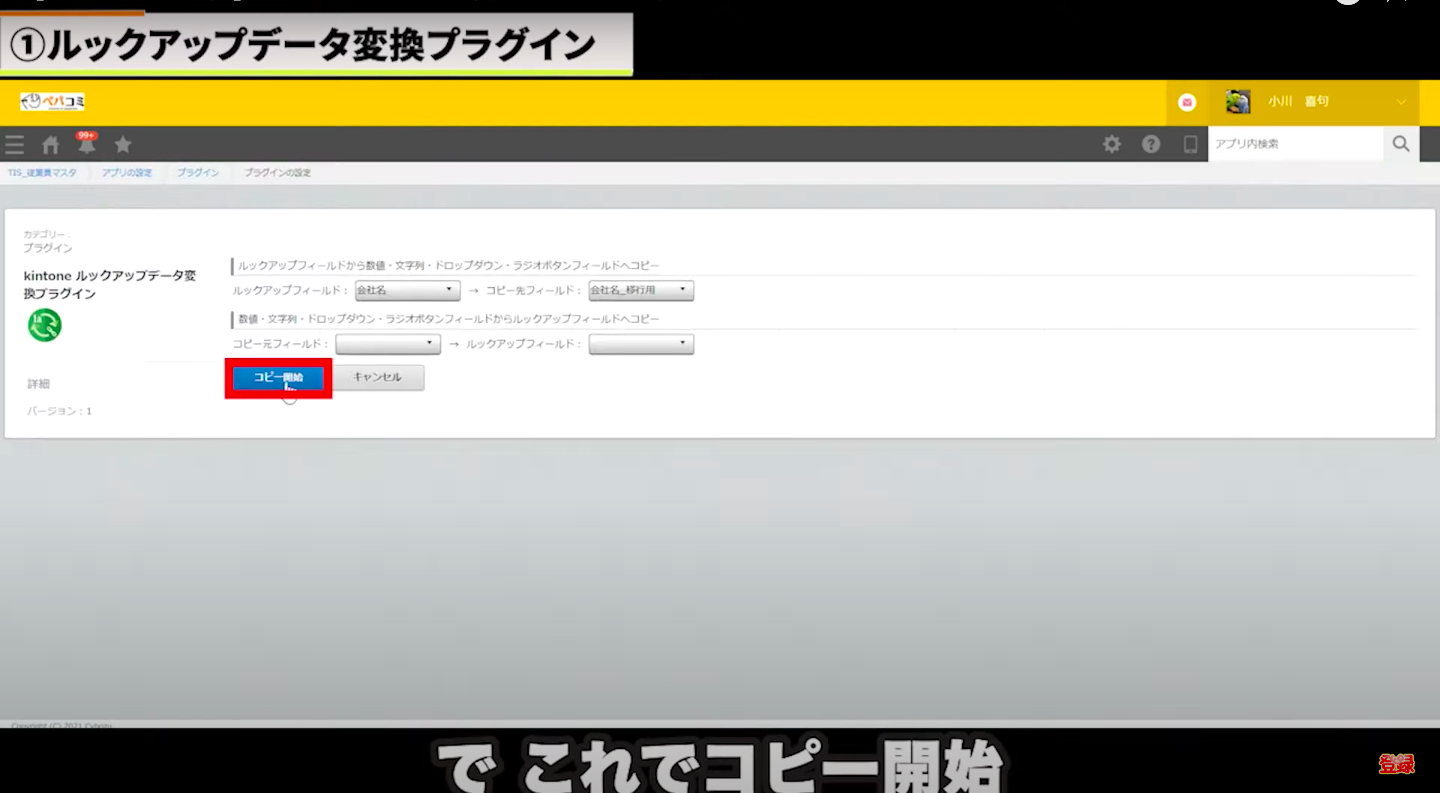The image size is (1440, 793).
Task: Open the 会社名_移行用 copy destination dropdown
Action: 640,290
